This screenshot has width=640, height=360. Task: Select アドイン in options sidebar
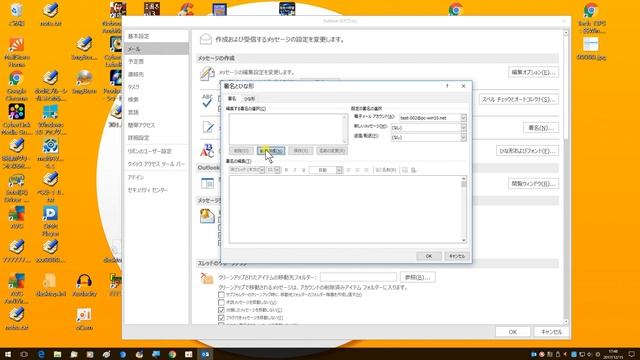click(156, 178)
